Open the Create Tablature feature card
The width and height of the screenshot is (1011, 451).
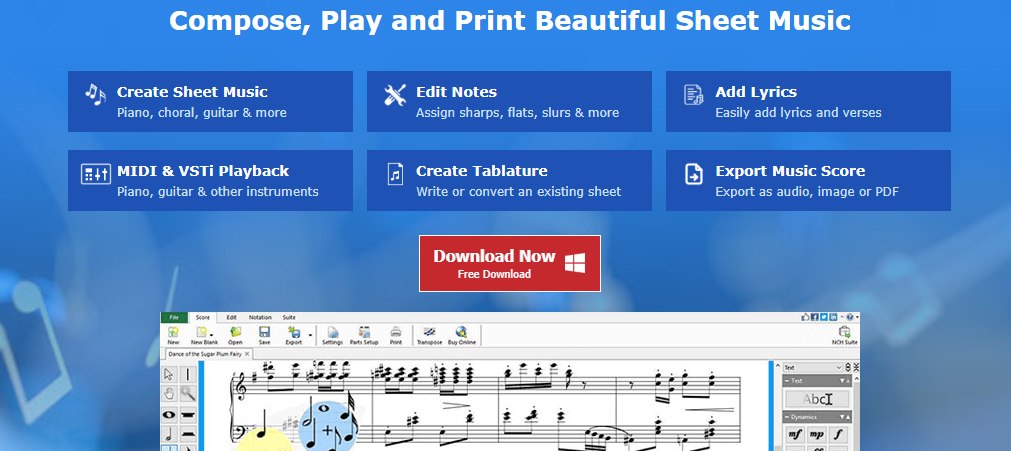[x=509, y=181]
